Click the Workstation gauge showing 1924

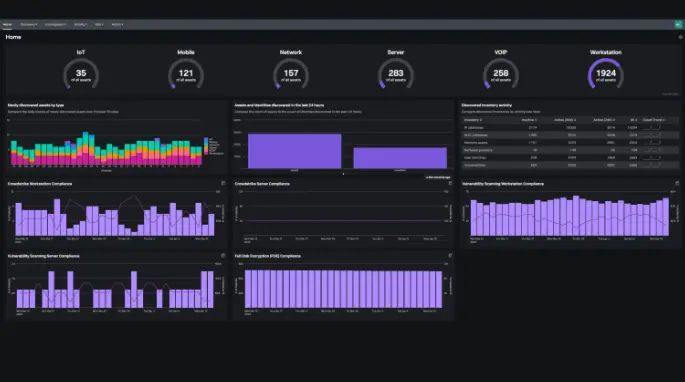(605, 73)
